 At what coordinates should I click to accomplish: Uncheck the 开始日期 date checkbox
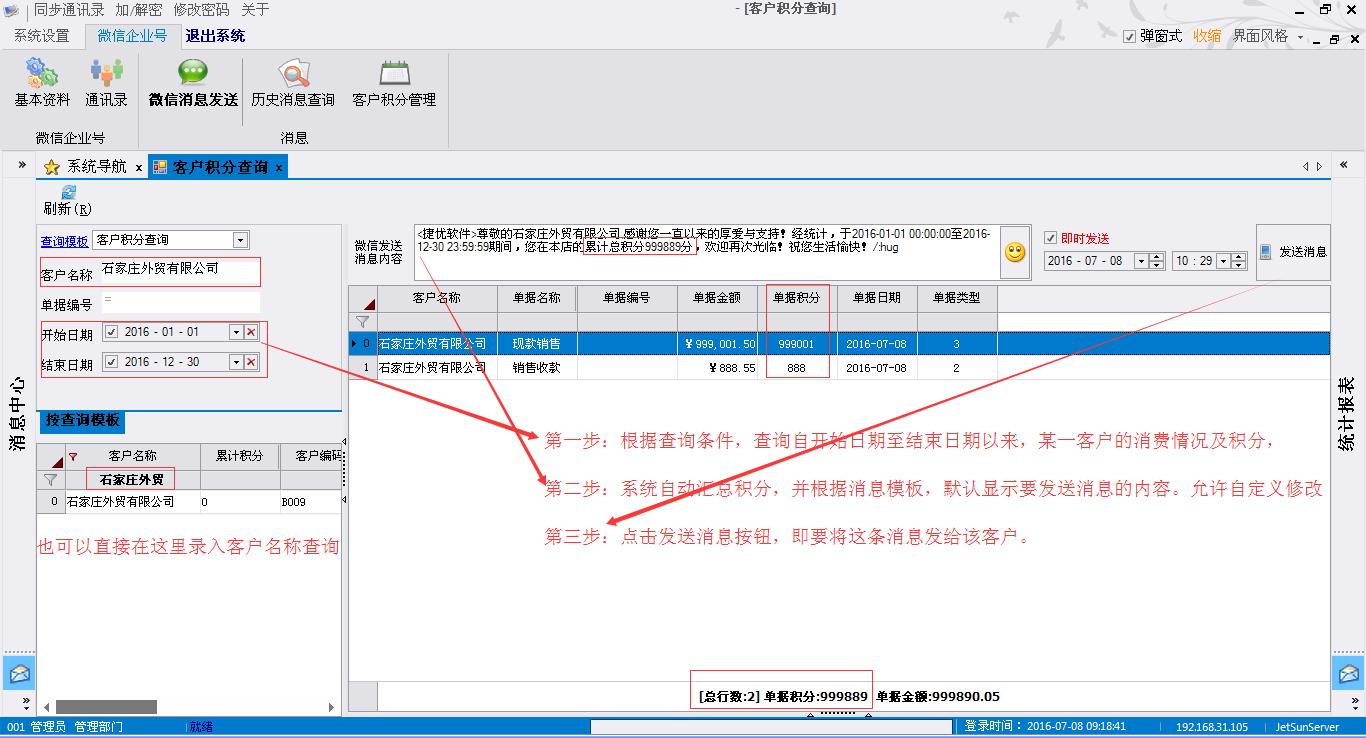click(112, 332)
